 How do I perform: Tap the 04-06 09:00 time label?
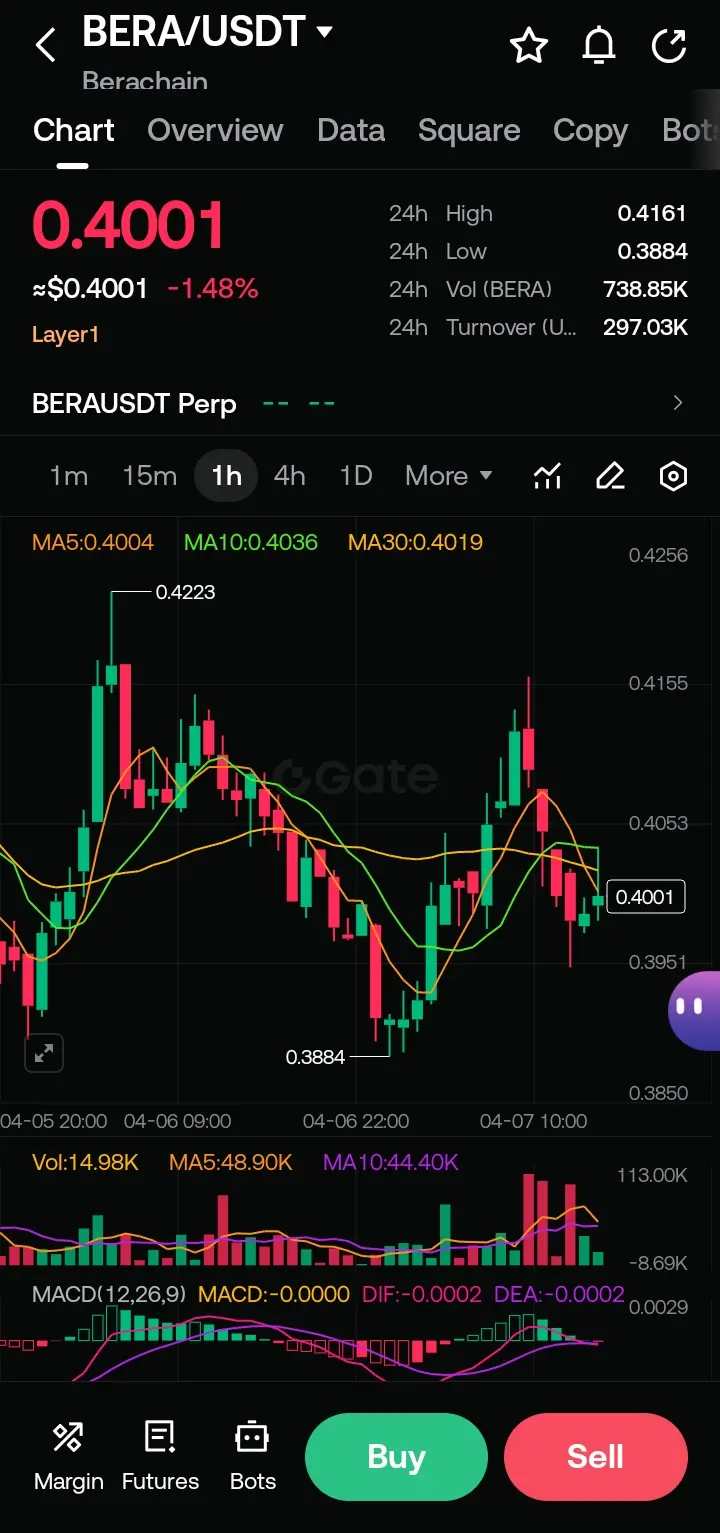[177, 1121]
